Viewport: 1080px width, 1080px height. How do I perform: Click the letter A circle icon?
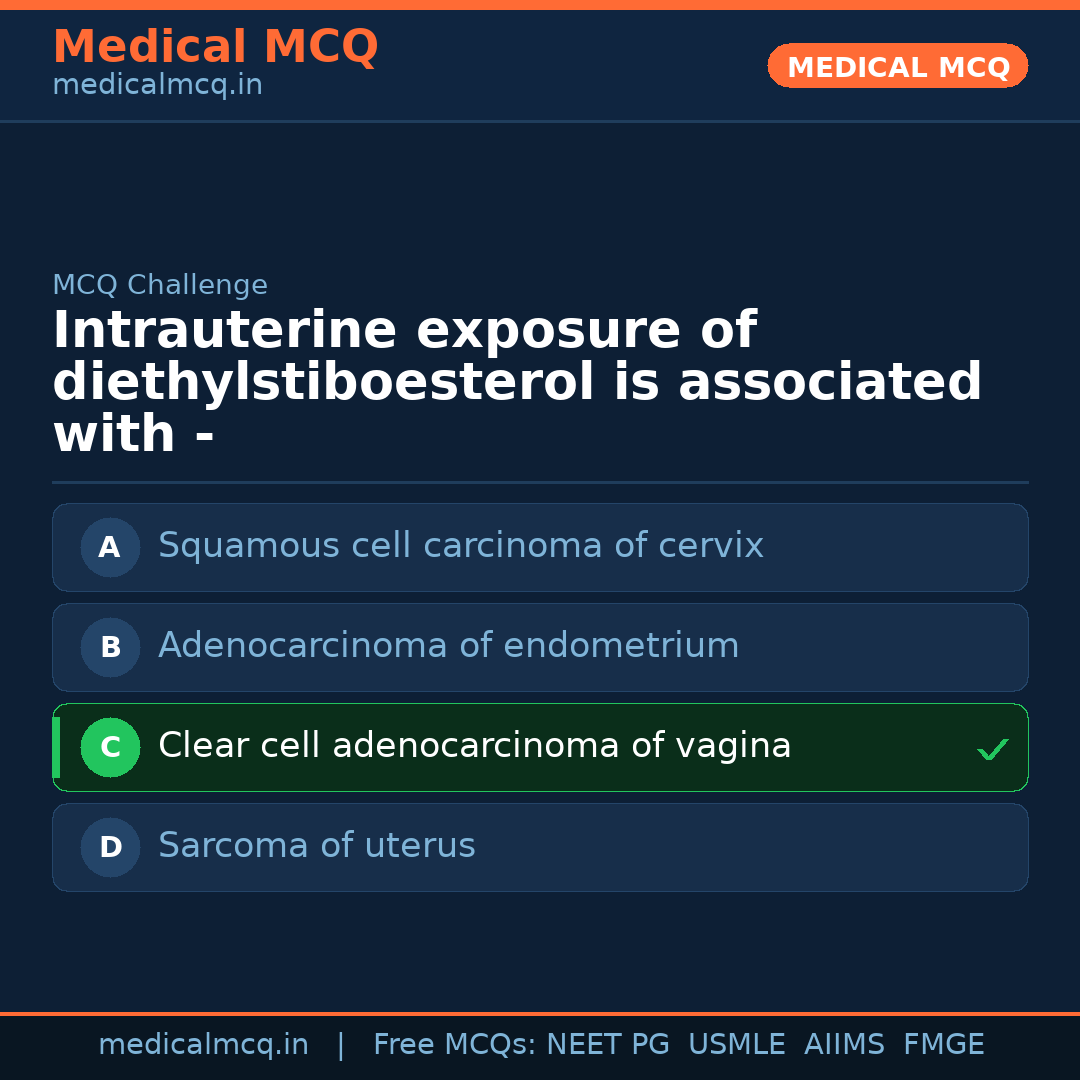click(x=110, y=547)
